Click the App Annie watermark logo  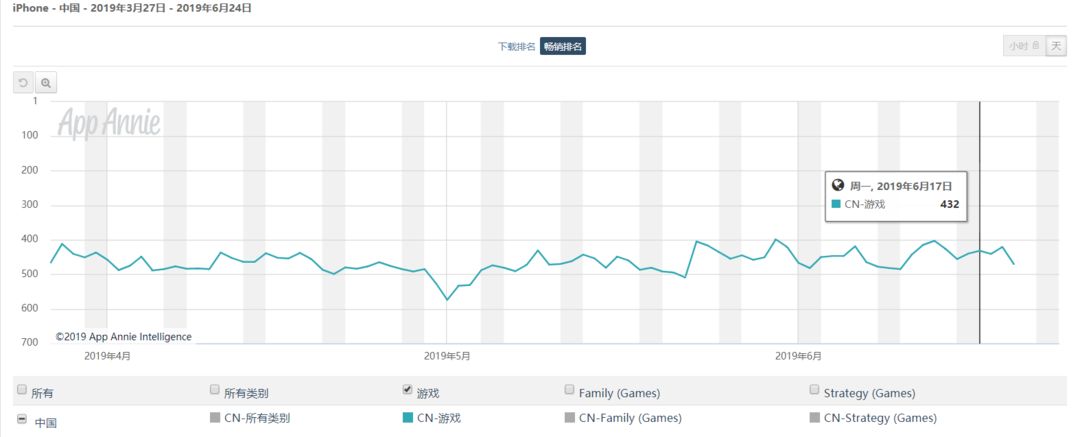click(x=109, y=123)
